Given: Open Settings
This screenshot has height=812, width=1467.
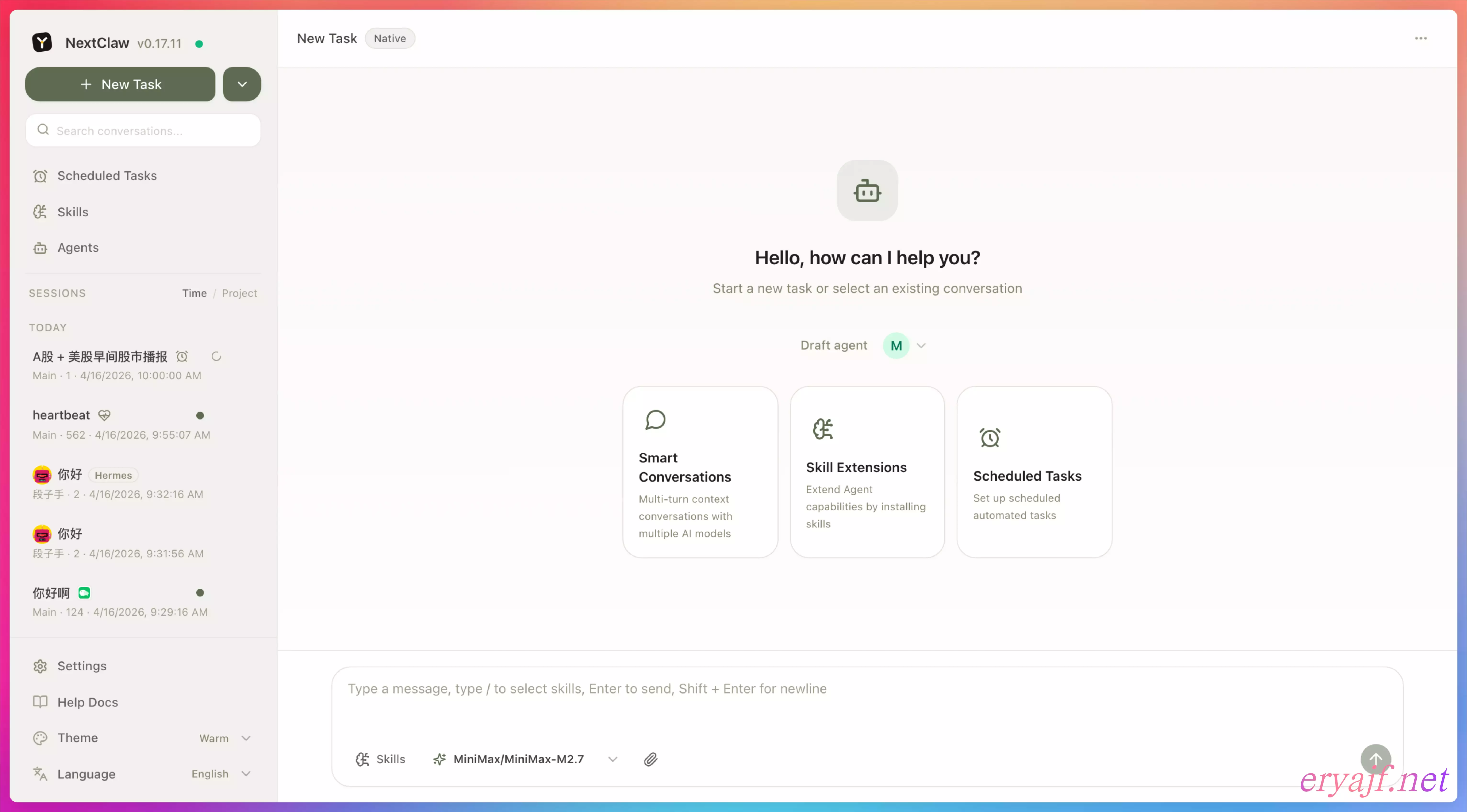Looking at the screenshot, I should tap(142, 666).
